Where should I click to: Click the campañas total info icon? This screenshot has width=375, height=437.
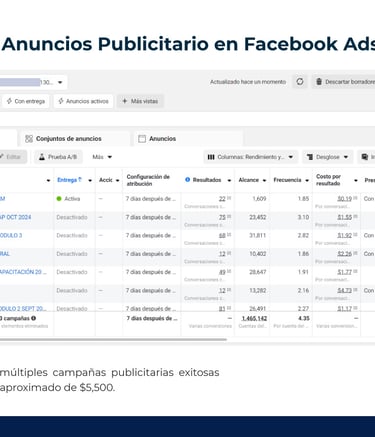[x=33, y=318]
